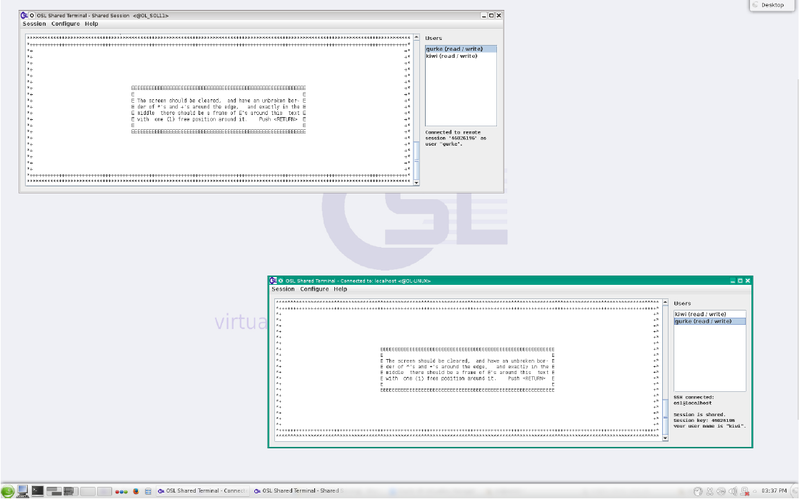800x499 pixels.
Task: Select user kiwi in localhost window users list
Action: click(x=710, y=314)
